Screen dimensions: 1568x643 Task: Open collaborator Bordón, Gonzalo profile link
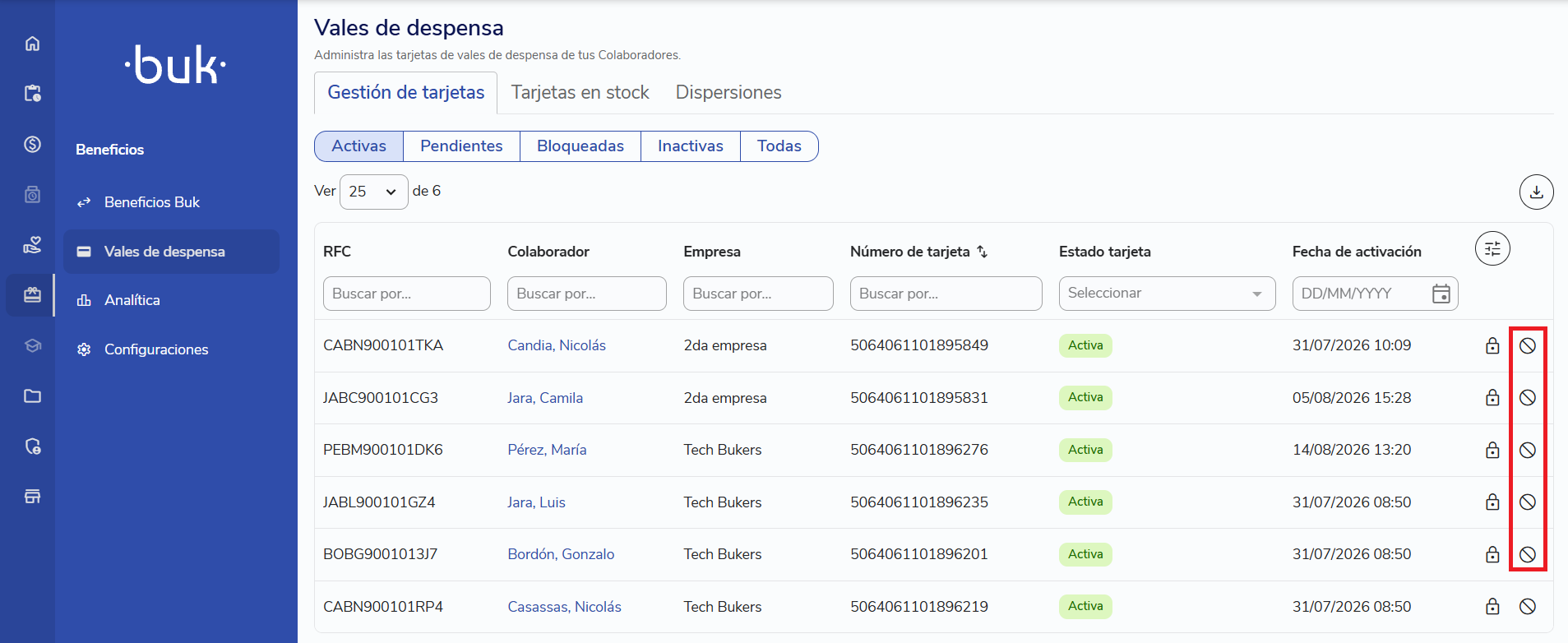[x=561, y=554]
